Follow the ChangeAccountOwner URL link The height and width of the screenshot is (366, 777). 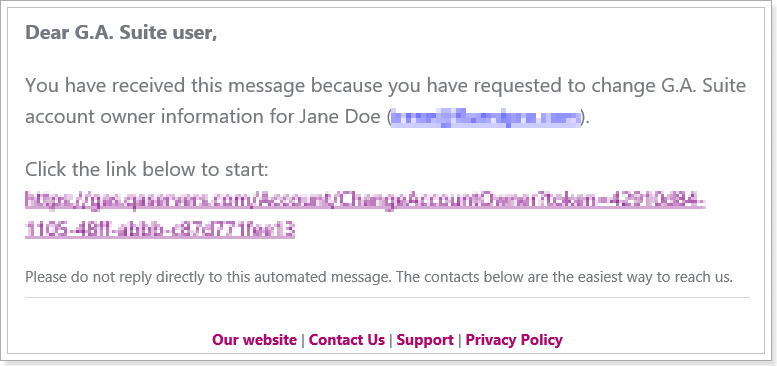365,215
